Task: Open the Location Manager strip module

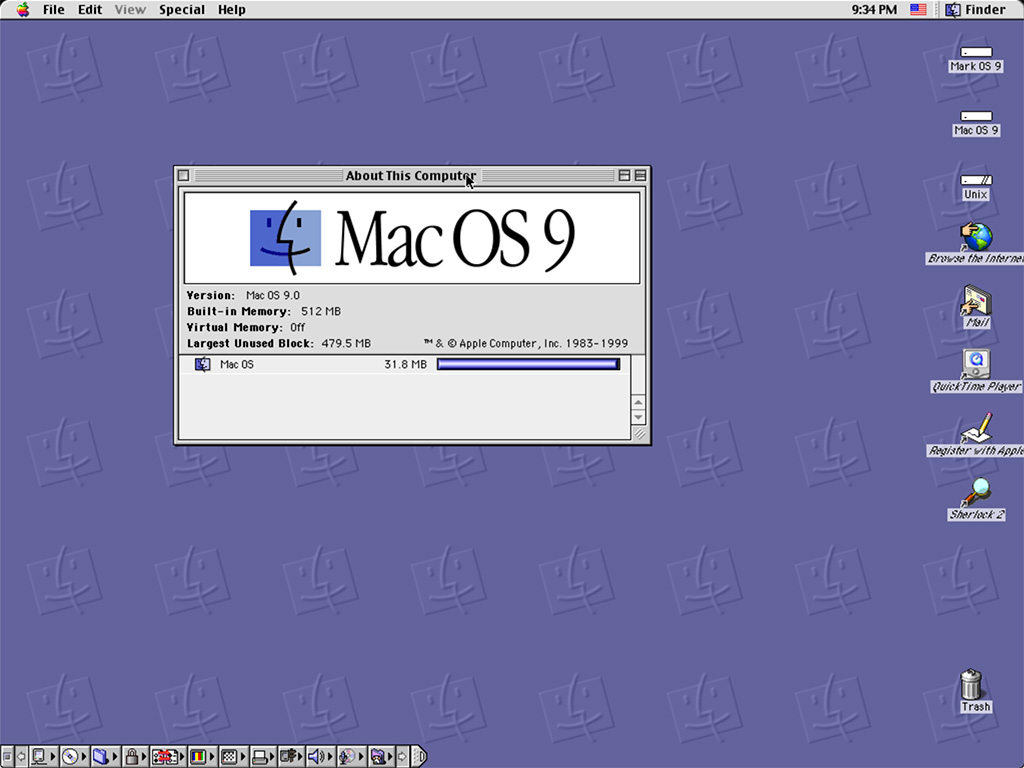Action: [x=291, y=757]
